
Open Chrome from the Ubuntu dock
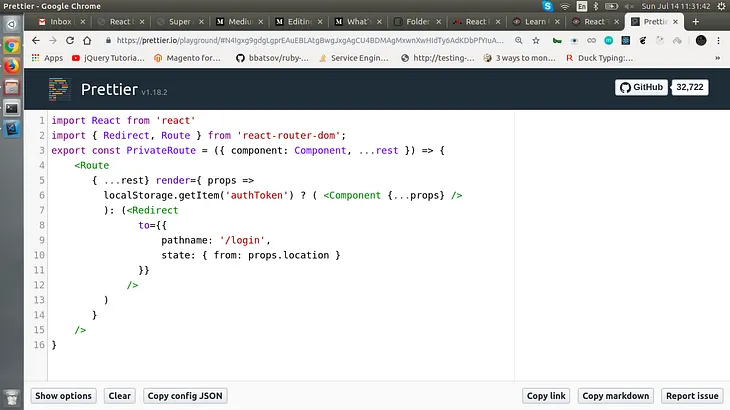click(x=12, y=46)
